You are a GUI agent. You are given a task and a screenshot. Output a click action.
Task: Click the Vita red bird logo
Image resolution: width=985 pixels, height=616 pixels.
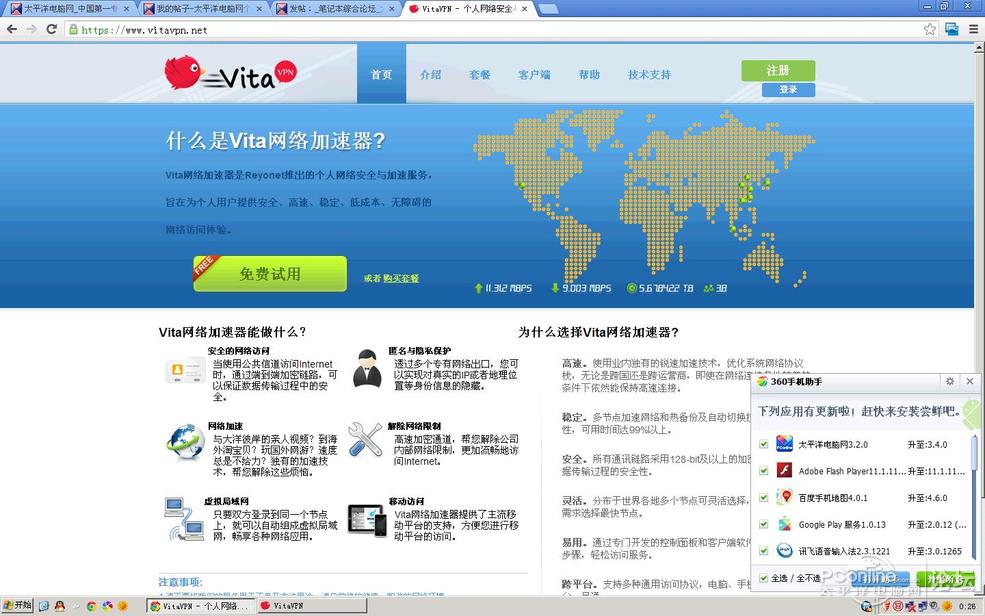point(183,71)
